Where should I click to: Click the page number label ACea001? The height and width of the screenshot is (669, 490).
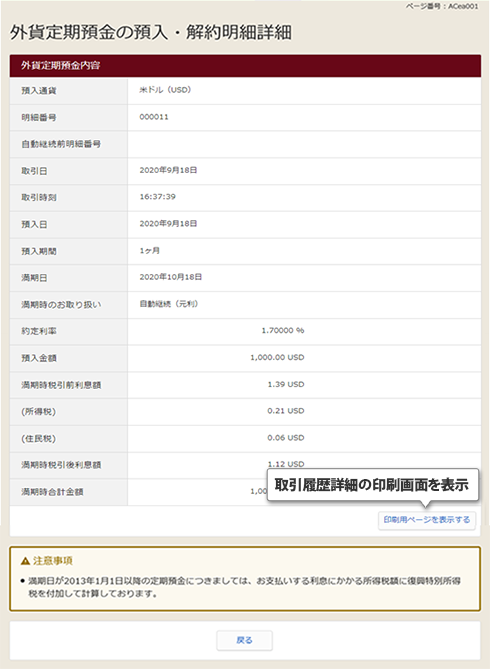pos(463,6)
